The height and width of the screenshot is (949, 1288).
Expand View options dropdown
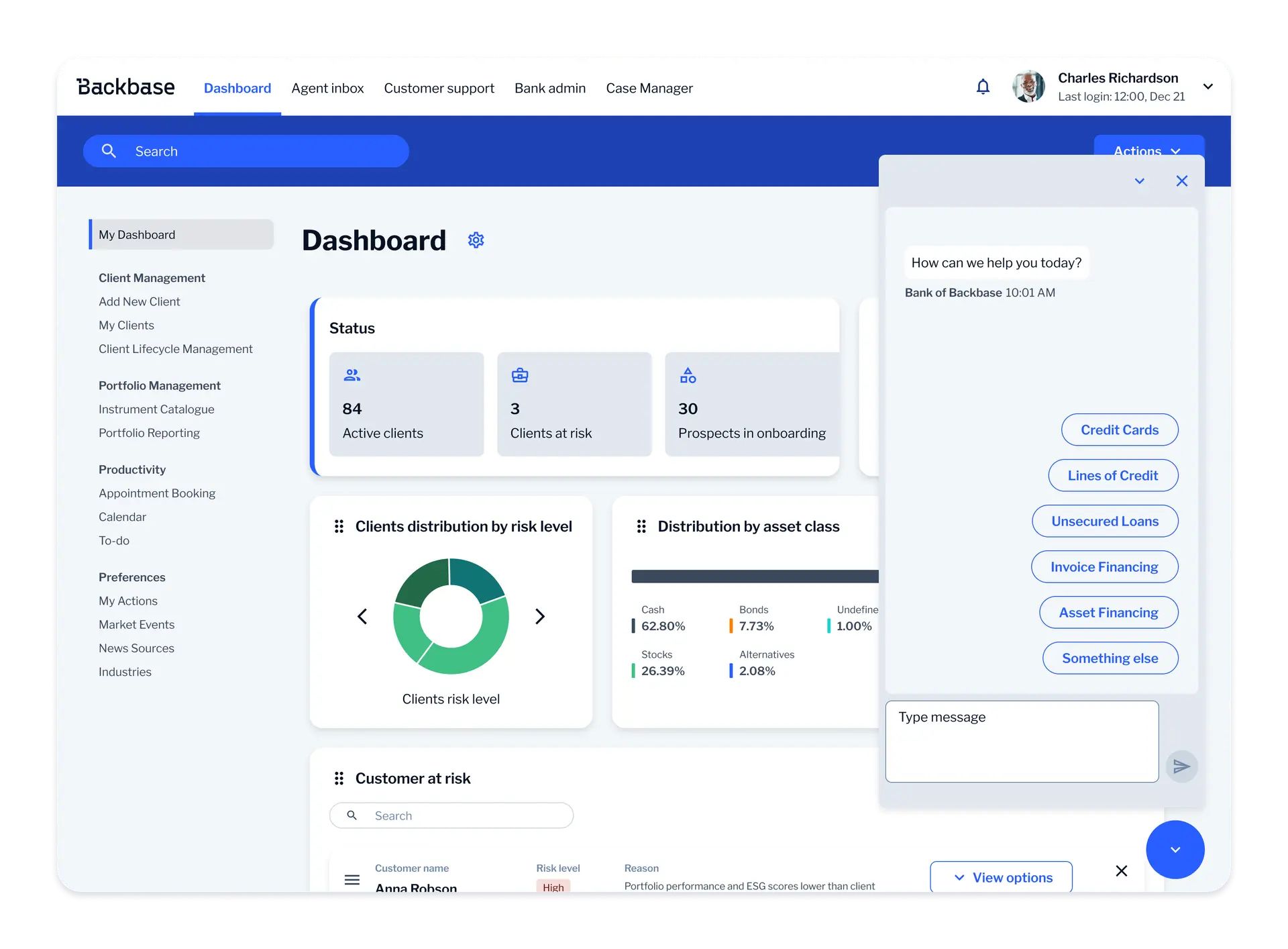[x=1001, y=877]
